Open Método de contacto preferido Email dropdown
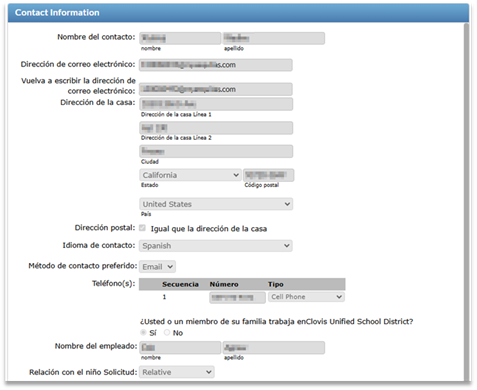This screenshot has height=390, width=477. (157, 267)
